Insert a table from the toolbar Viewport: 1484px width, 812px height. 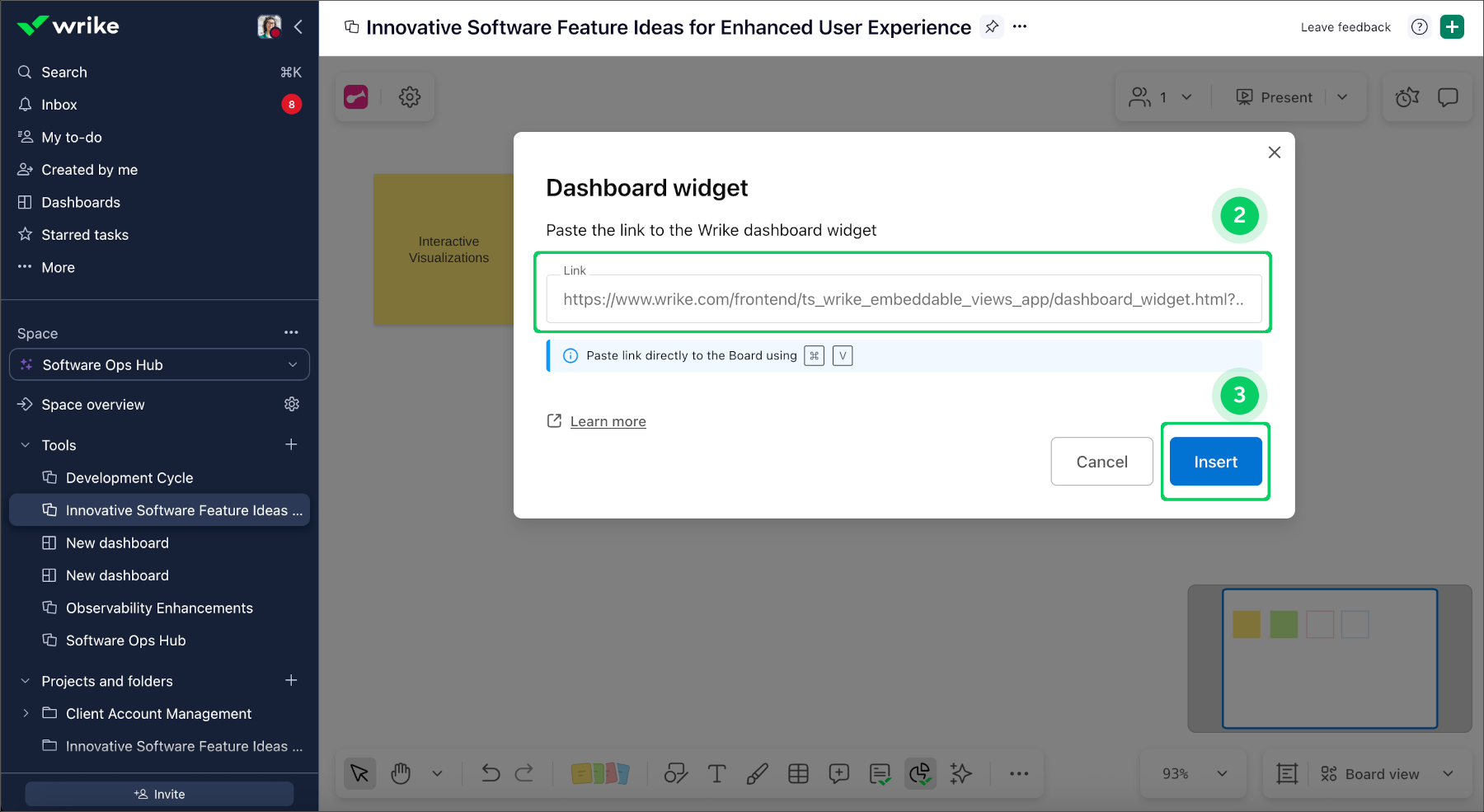tap(798, 773)
